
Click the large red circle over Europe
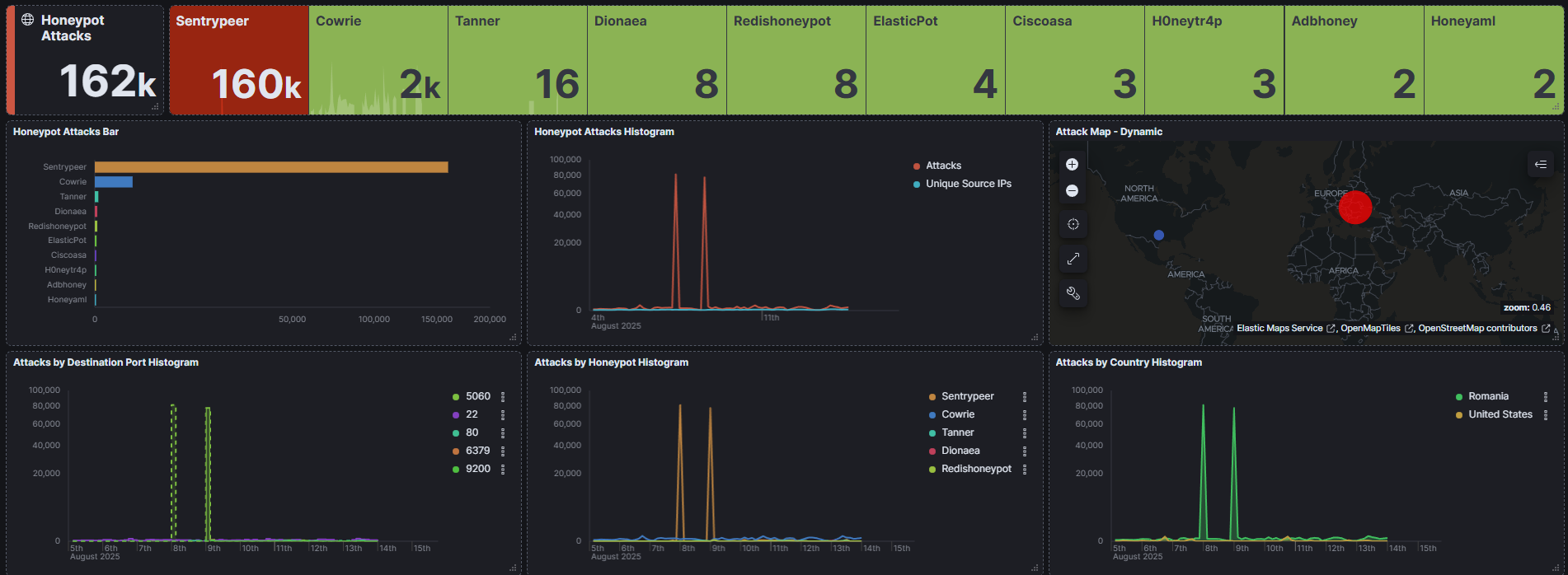[x=1355, y=207]
